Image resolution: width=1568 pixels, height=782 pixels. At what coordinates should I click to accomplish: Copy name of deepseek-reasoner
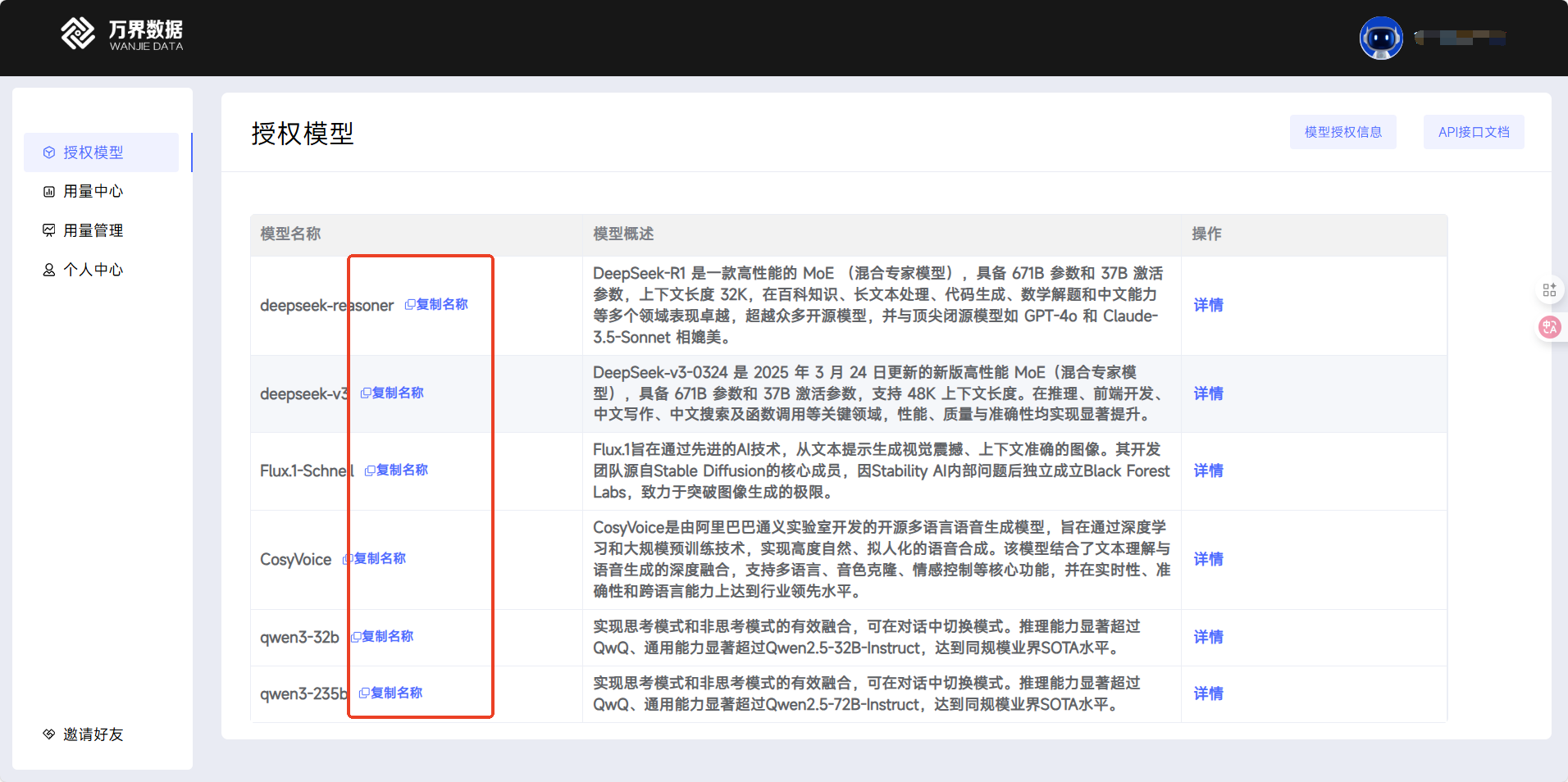436,305
